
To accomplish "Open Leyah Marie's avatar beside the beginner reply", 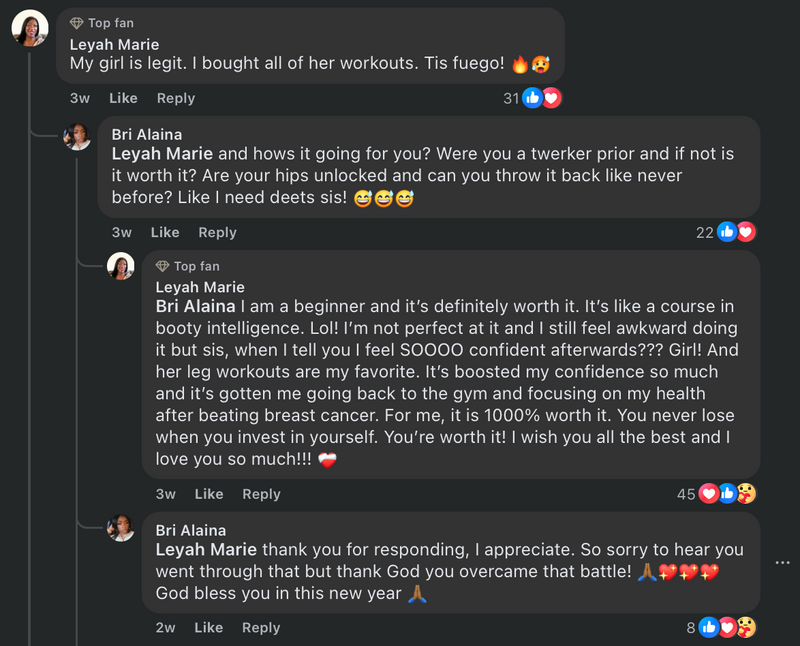I will click(x=121, y=266).
